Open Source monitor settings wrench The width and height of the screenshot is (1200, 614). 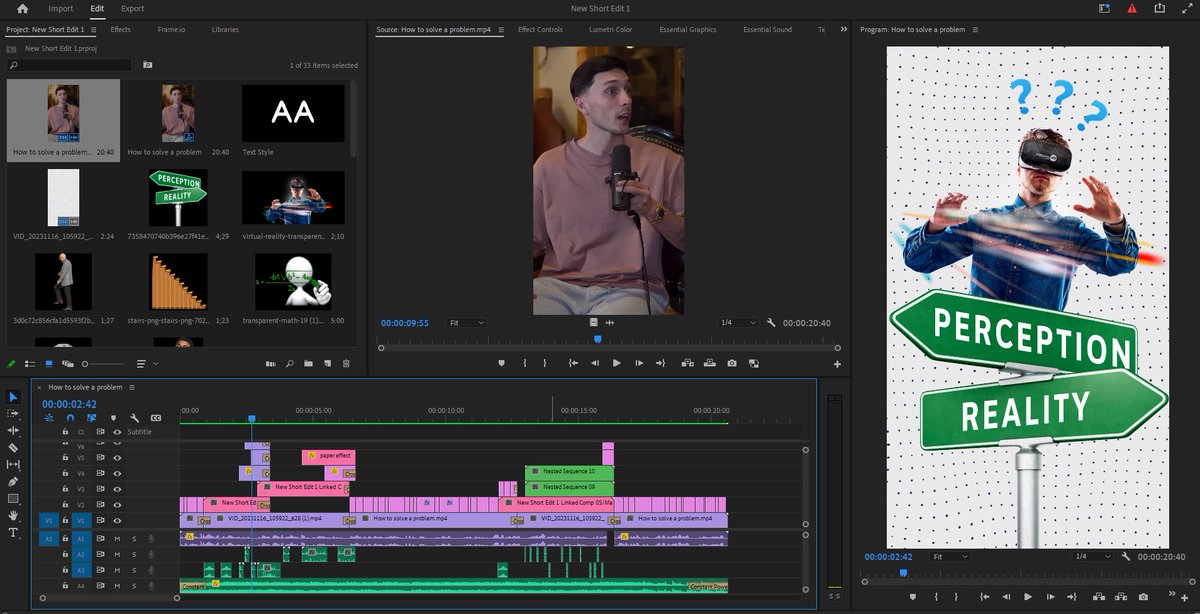[771, 323]
